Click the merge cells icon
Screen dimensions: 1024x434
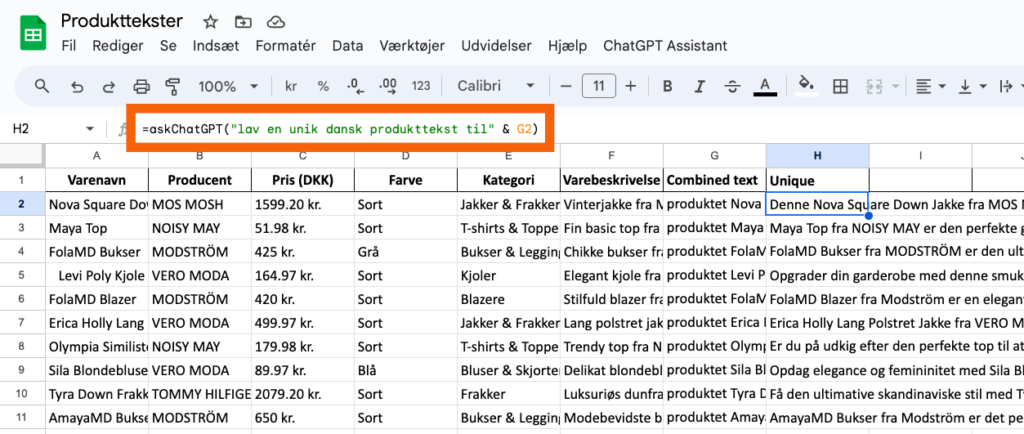(874, 86)
